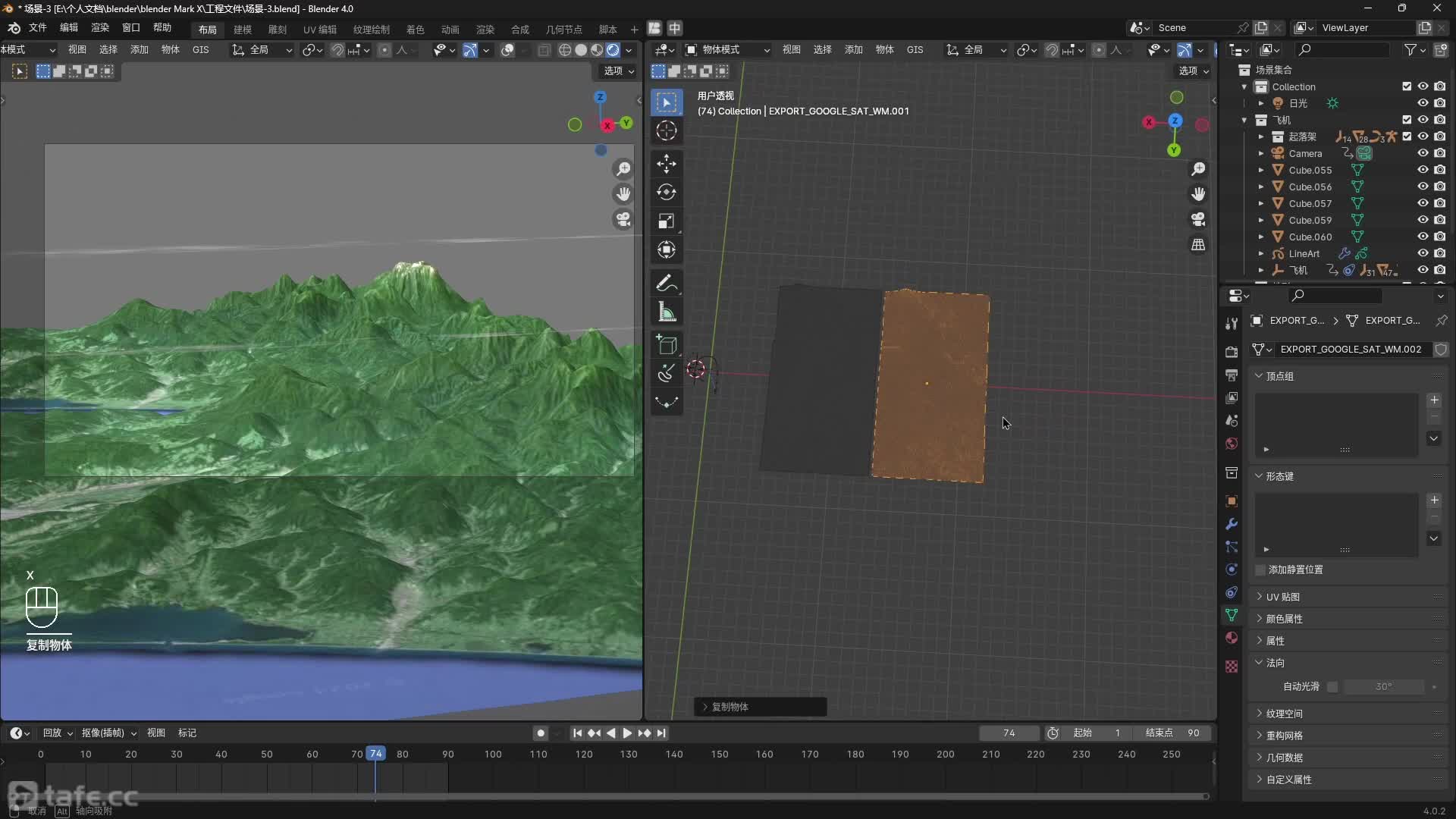
Task: Click zoom icon in right viewport
Action: point(1198,169)
